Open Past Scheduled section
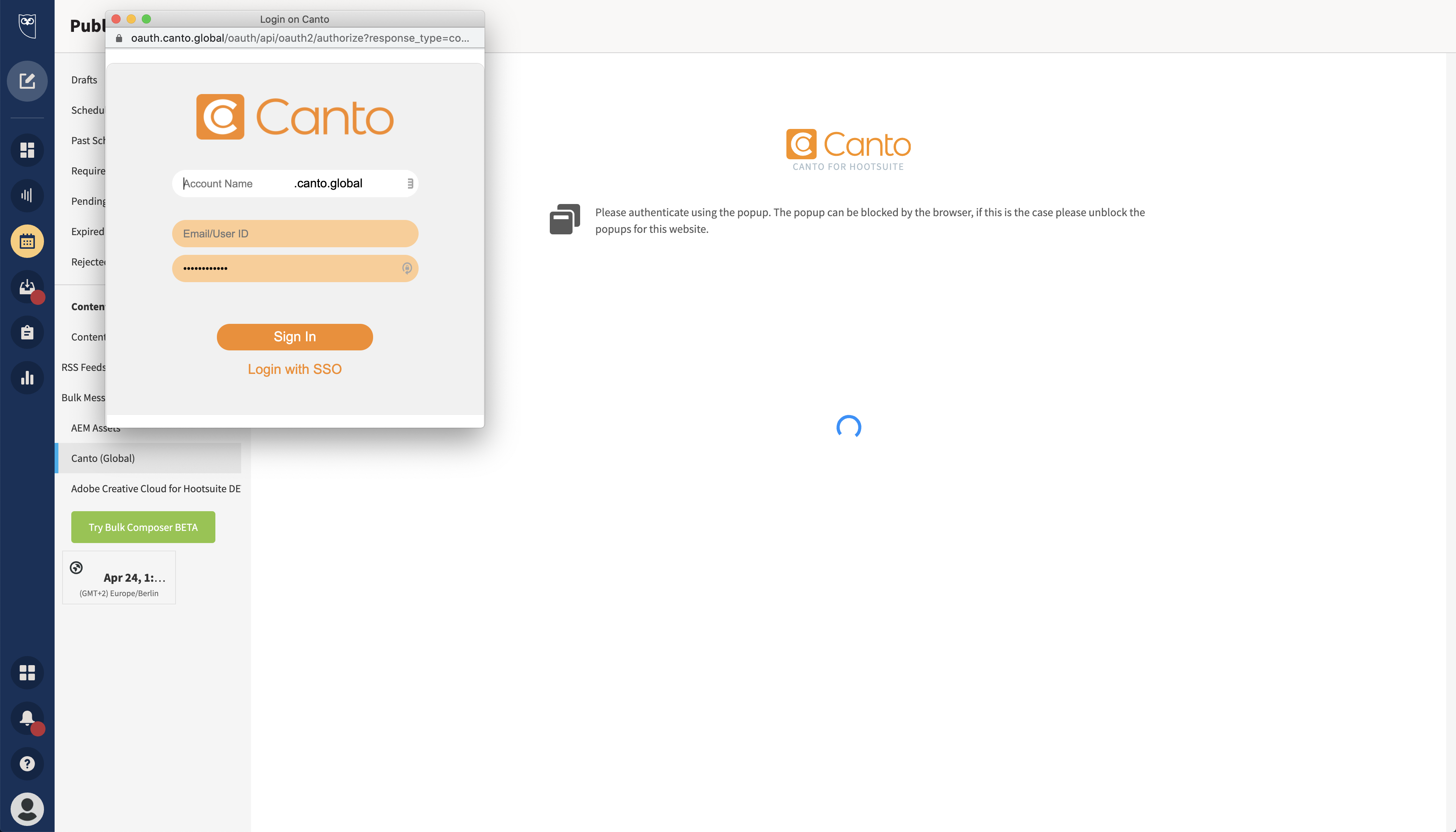This screenshot has height=832, width=1456. 88,141
